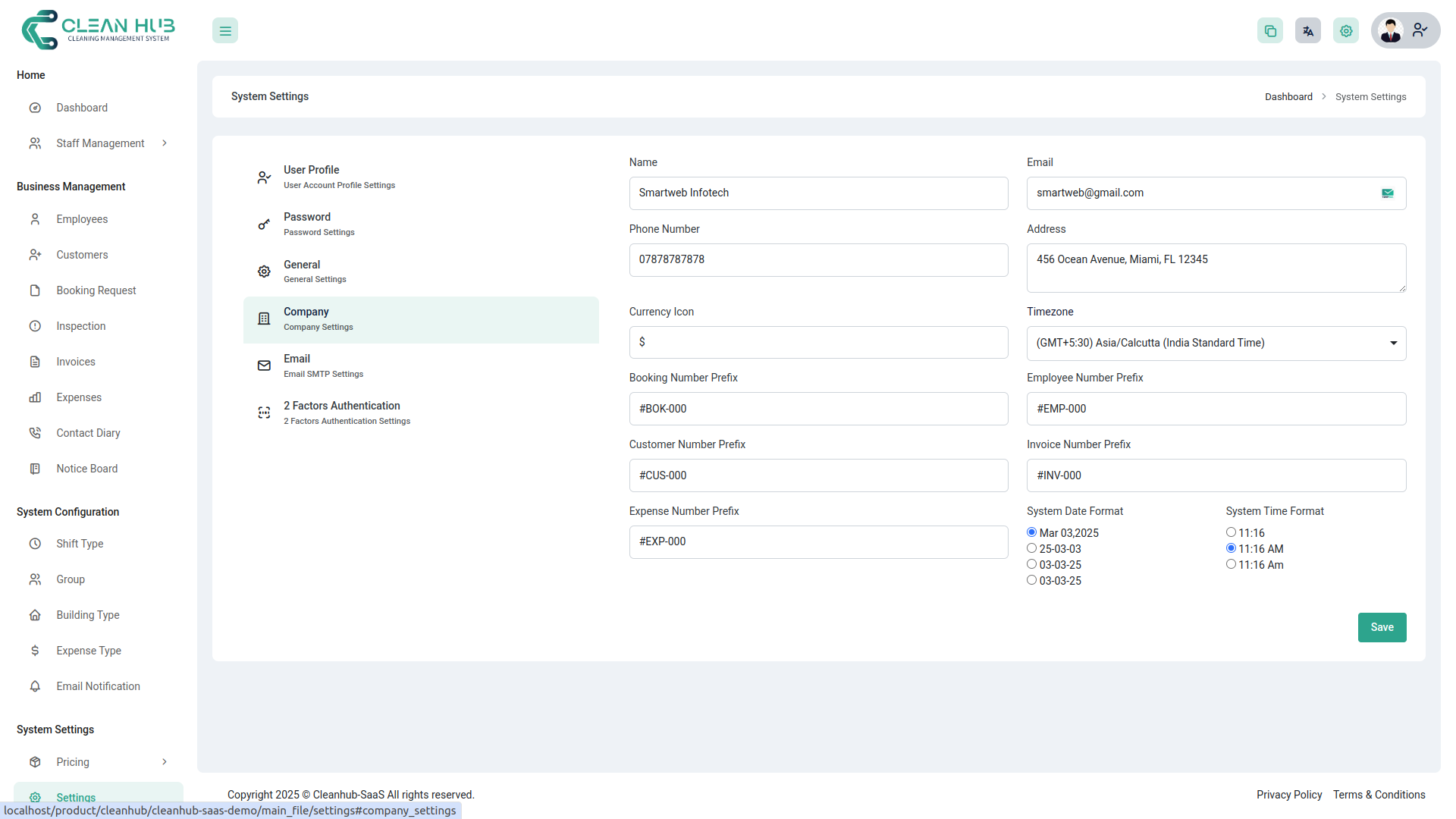Click the envelope icon in the Email field
Image resolution: width=1456 pixels, height=819 pixels.
[1388, 193]
